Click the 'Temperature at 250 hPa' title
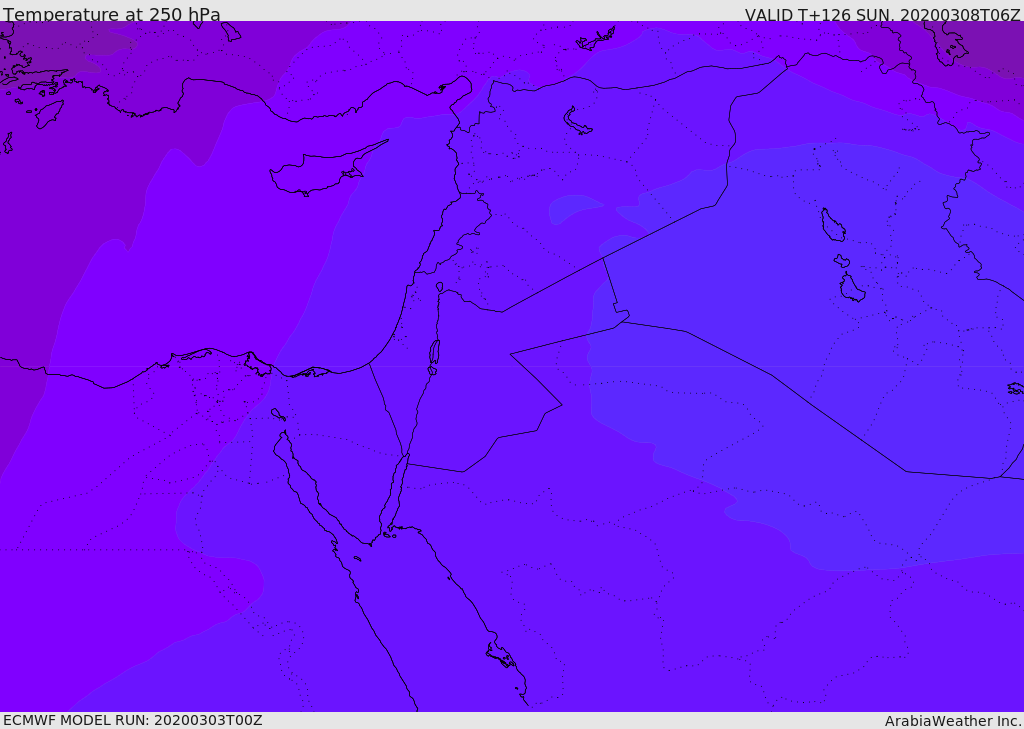The width and height of the screenshot is (1024, 729). pyautogui.click(x=112, y=14)
